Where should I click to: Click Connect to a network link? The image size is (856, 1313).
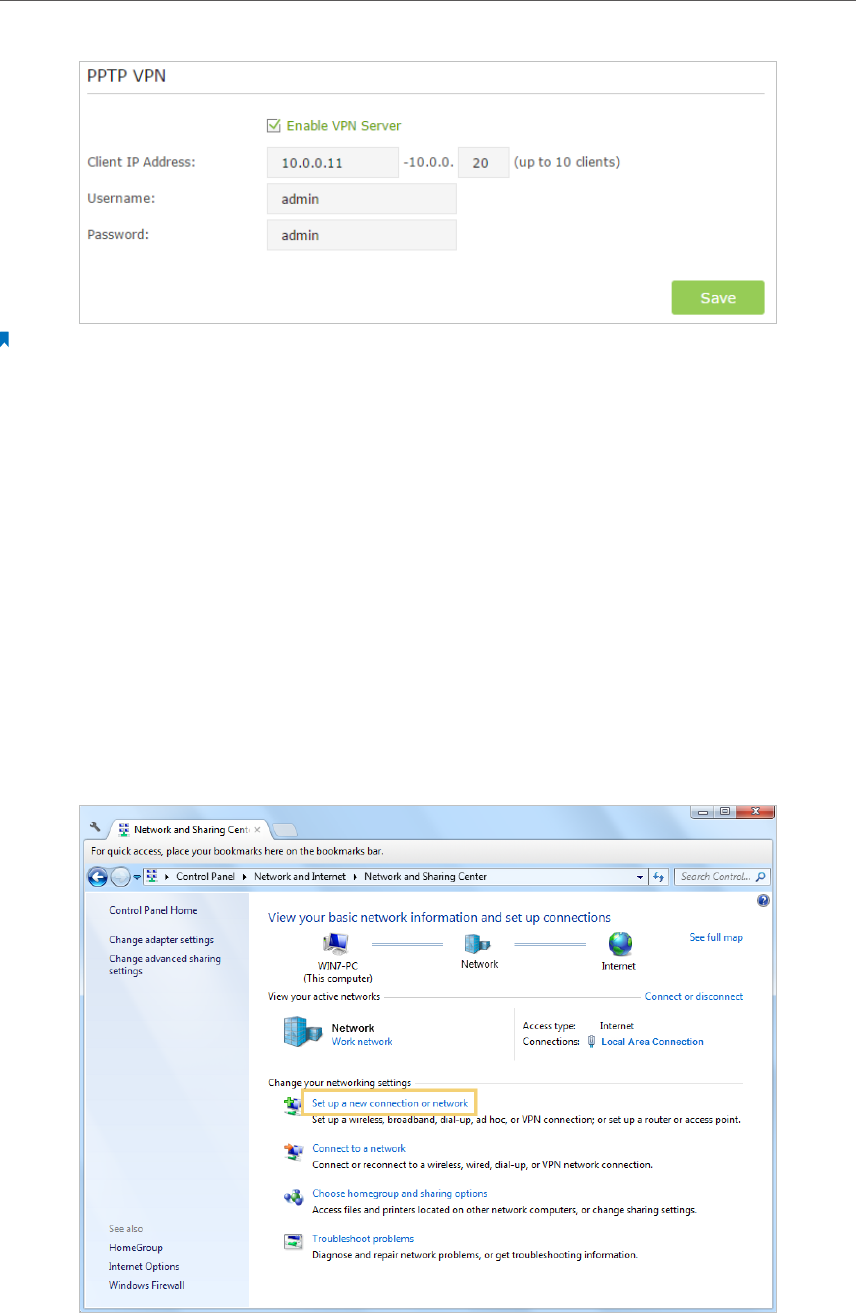(x=359, y=1148)
